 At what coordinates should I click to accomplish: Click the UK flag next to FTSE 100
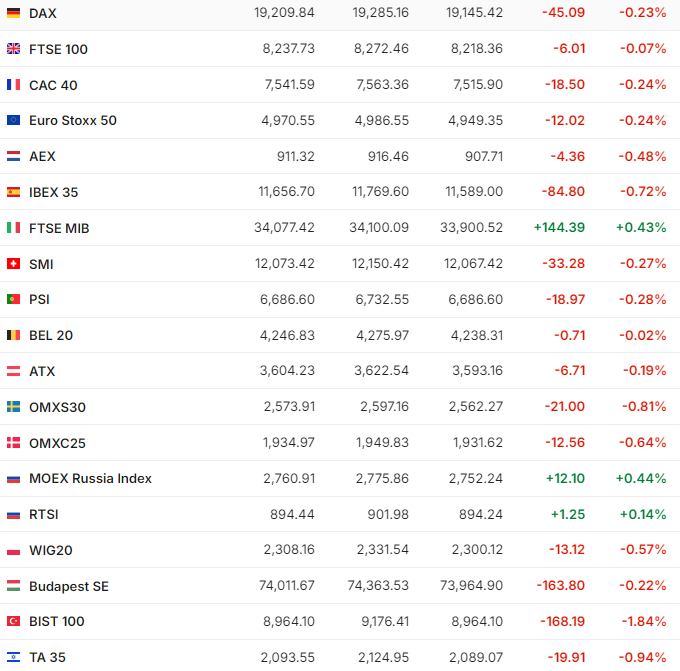pyautogui.click(x=13, y=49)
